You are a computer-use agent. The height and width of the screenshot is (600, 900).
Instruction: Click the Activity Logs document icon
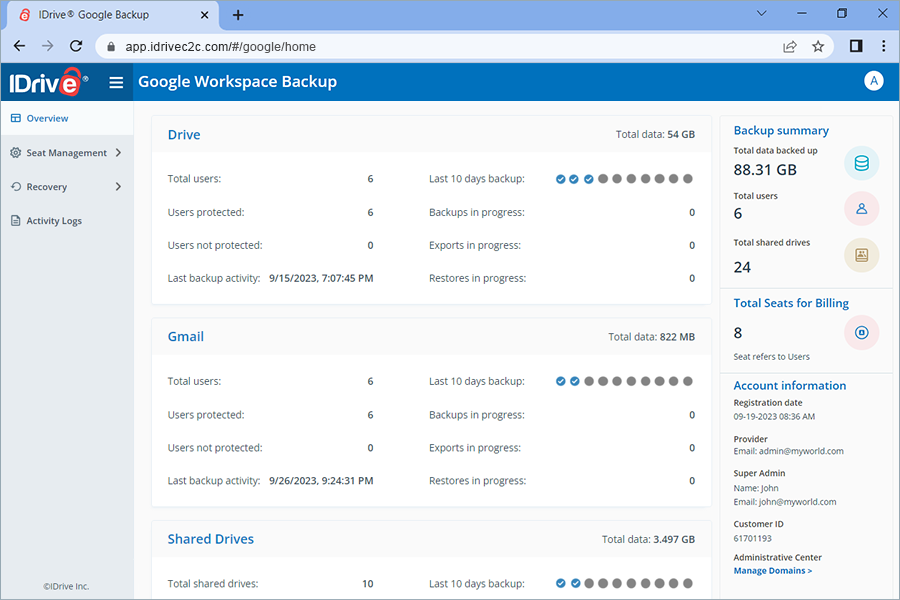[x=15, y=220]
